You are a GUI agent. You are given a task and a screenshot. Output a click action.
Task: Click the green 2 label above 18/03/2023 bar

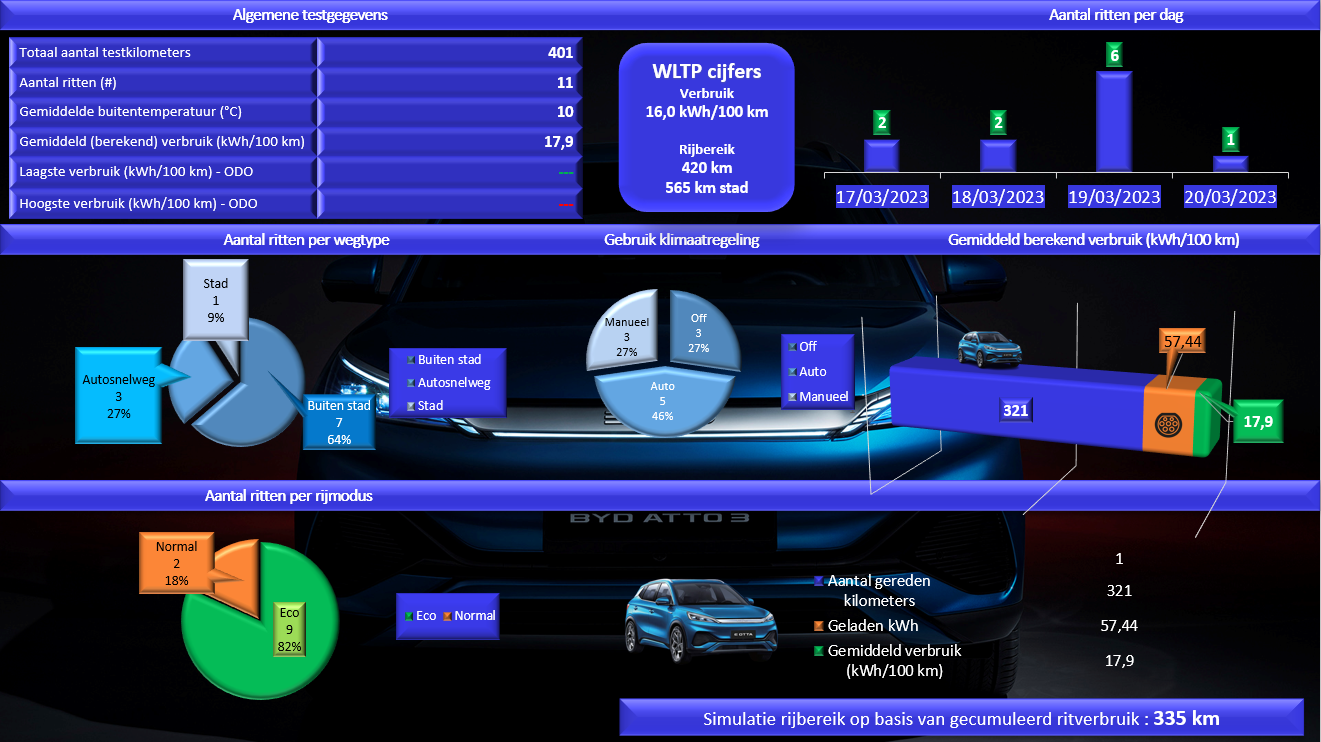(998, 123)
